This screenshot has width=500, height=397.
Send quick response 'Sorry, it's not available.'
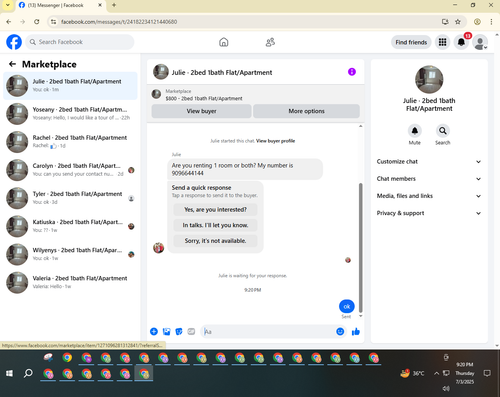click(215, 241)
